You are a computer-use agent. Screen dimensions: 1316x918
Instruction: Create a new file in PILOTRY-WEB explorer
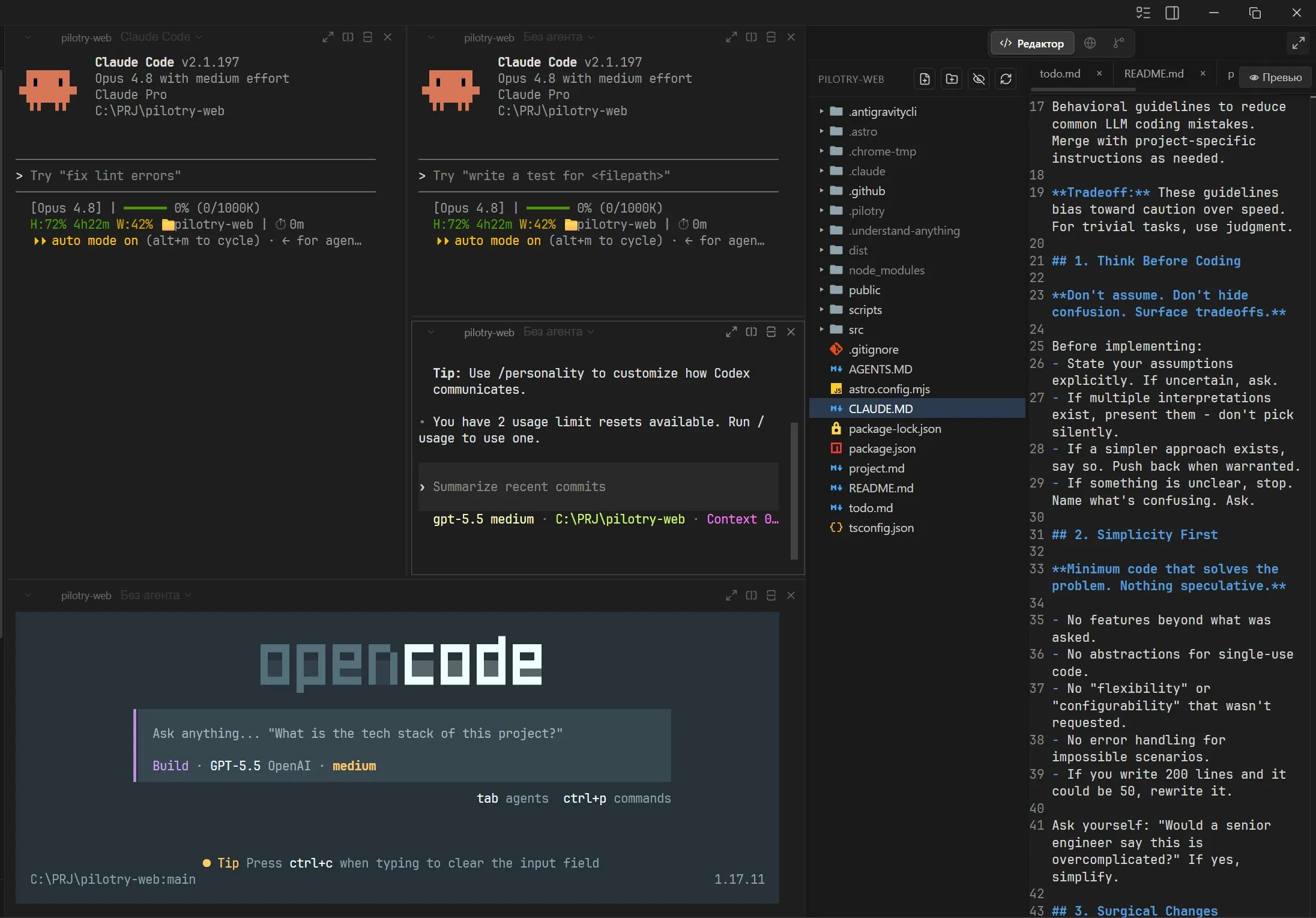(x=925, y=79)
